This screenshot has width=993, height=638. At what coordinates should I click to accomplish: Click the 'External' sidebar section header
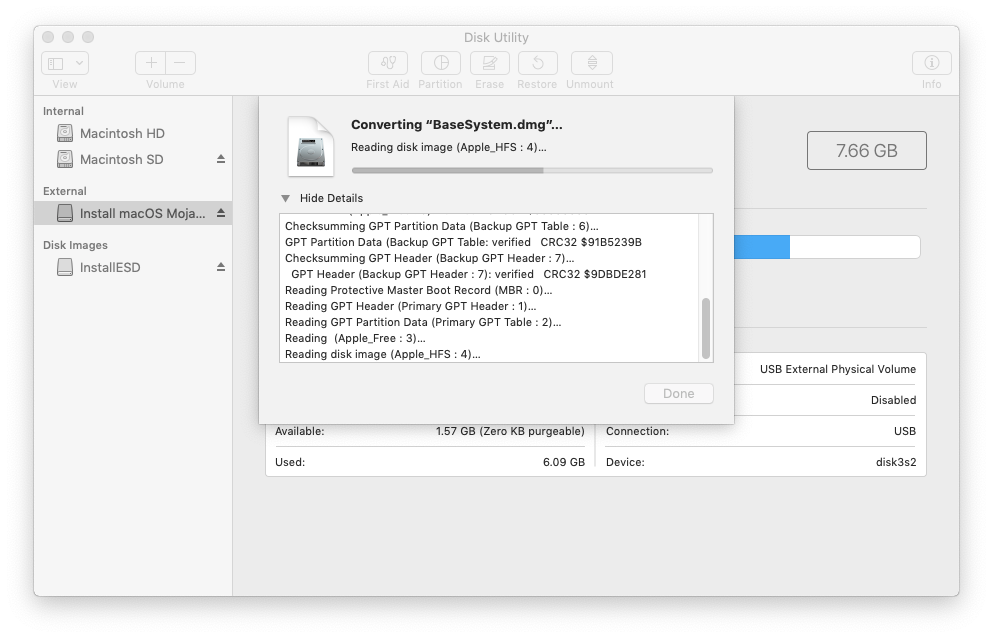tap(65, 191)
